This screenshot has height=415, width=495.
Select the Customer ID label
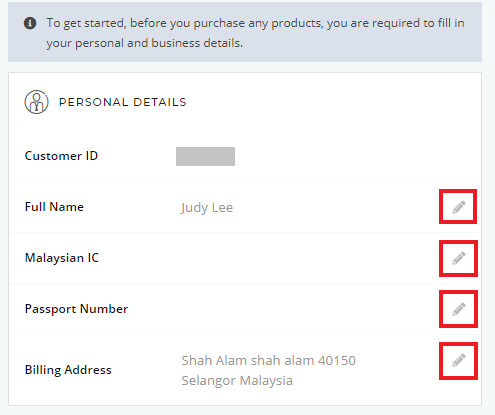(61, 156)
